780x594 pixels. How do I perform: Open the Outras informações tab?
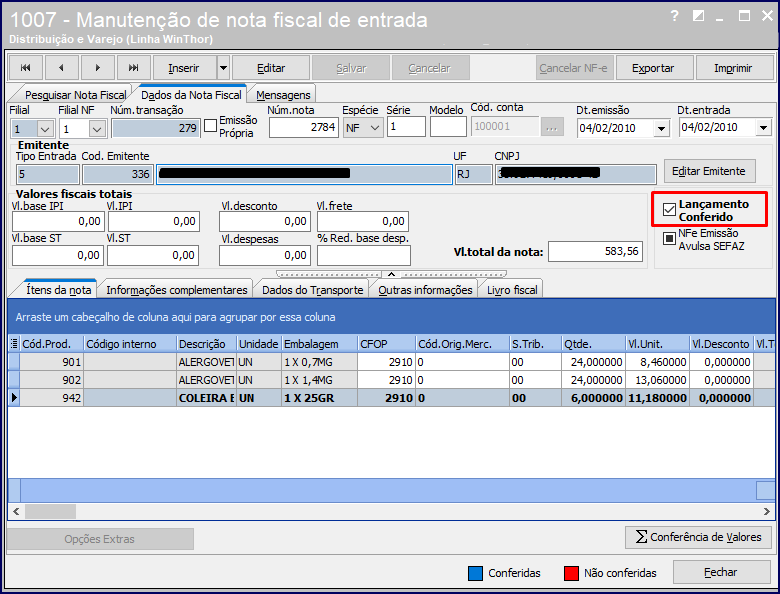425,290
